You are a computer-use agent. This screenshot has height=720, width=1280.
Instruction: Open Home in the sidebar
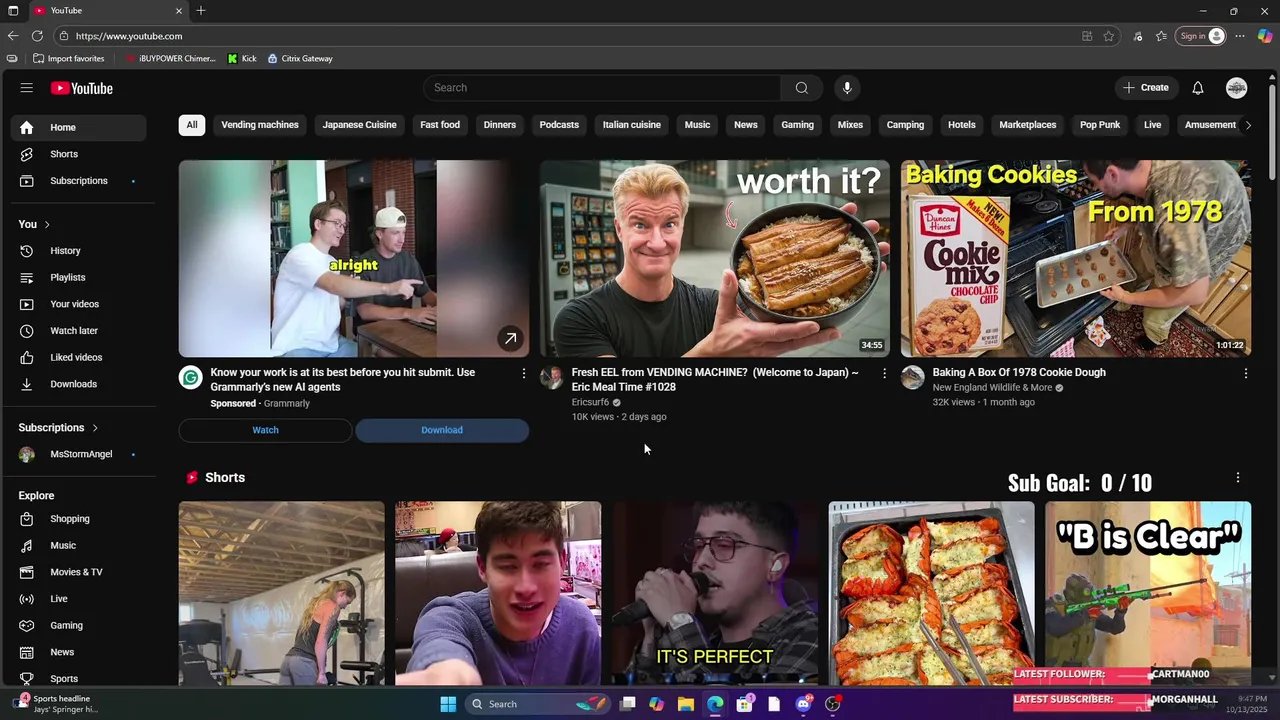[79, 127]
